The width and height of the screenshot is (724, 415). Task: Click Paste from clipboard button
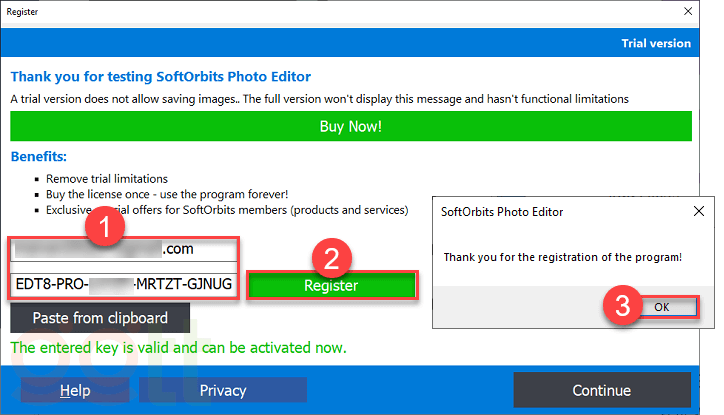click(x=102, y=317)
